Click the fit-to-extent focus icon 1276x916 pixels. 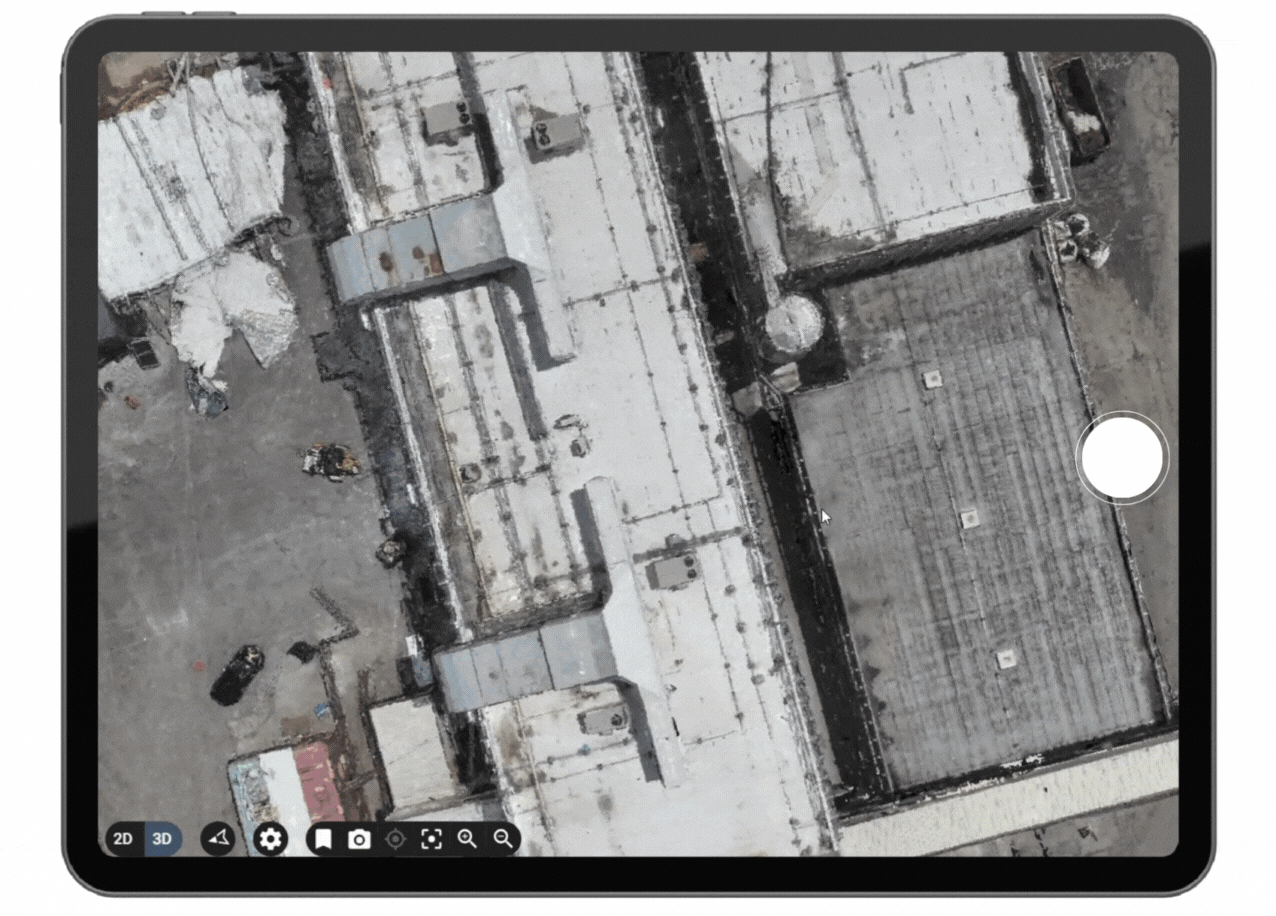(x=431, y=839)
